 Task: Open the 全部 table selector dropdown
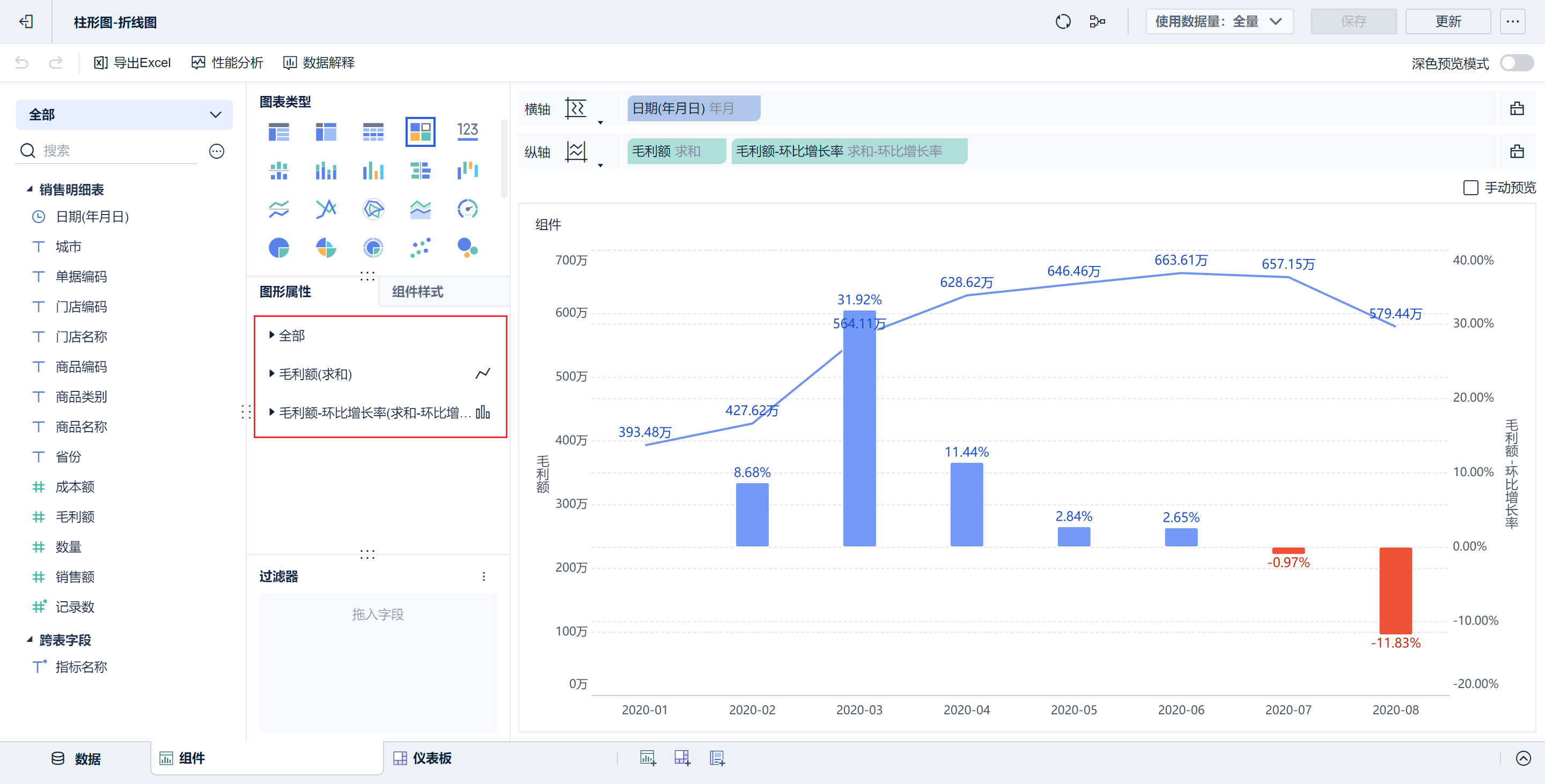[x=124, y=114]
